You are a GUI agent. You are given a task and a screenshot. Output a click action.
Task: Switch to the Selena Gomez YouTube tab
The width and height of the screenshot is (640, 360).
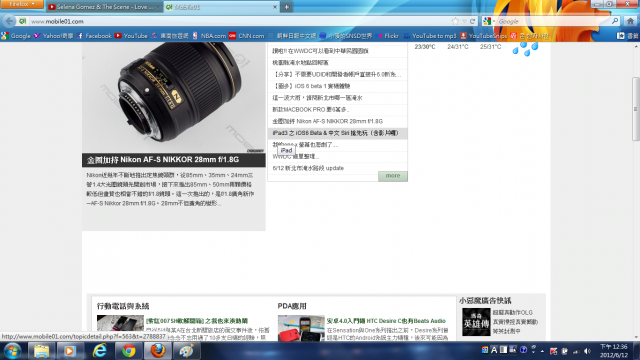coord(103,7)
